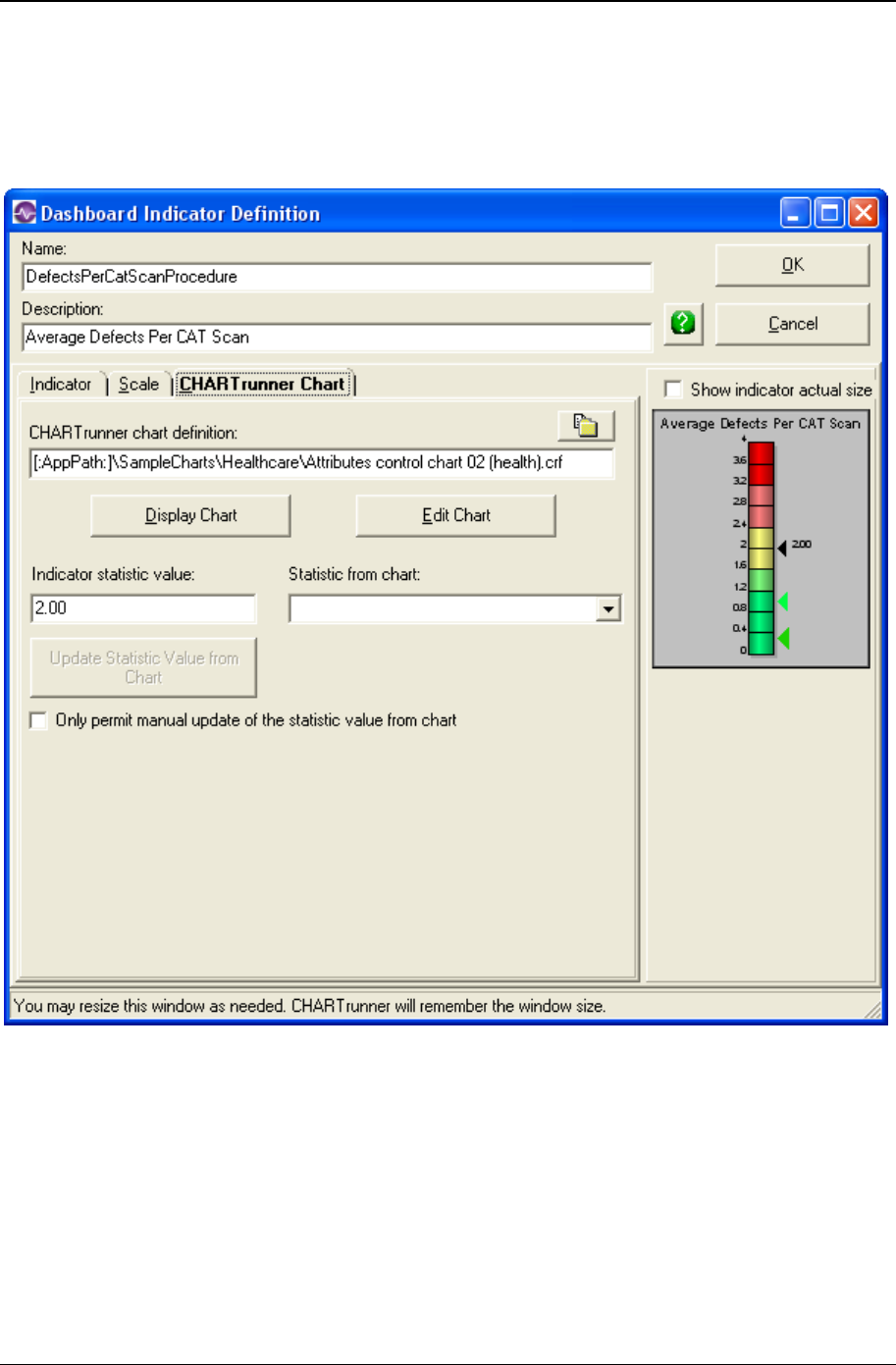Viewport: 896px width, 1365px height.
Task: Close the Dashboard Indicator Definition window
Action: pyautogui.click(x=863, y=213)
